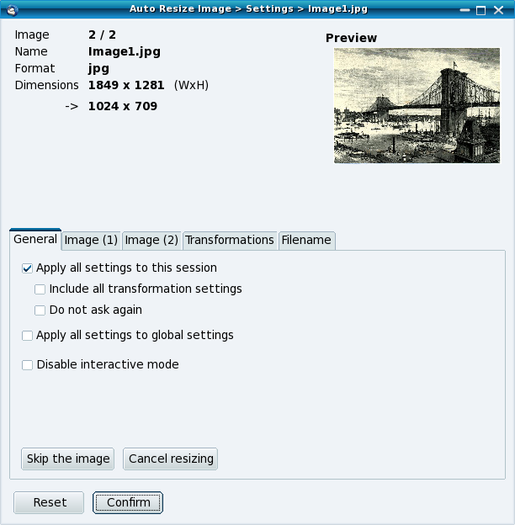Screen dimensions: 515x525
Task: Close the Image1.jpg settings dialog
Action: point(499,10)
